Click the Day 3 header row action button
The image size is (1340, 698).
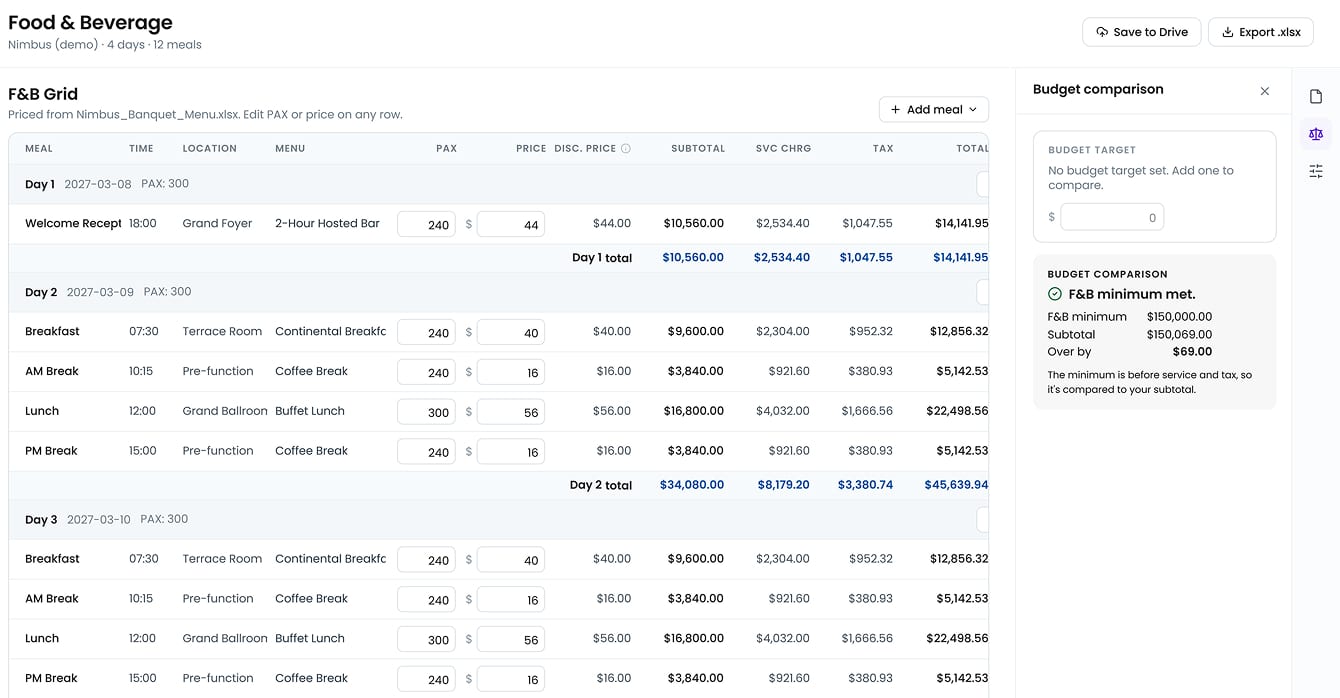(982, 520)
